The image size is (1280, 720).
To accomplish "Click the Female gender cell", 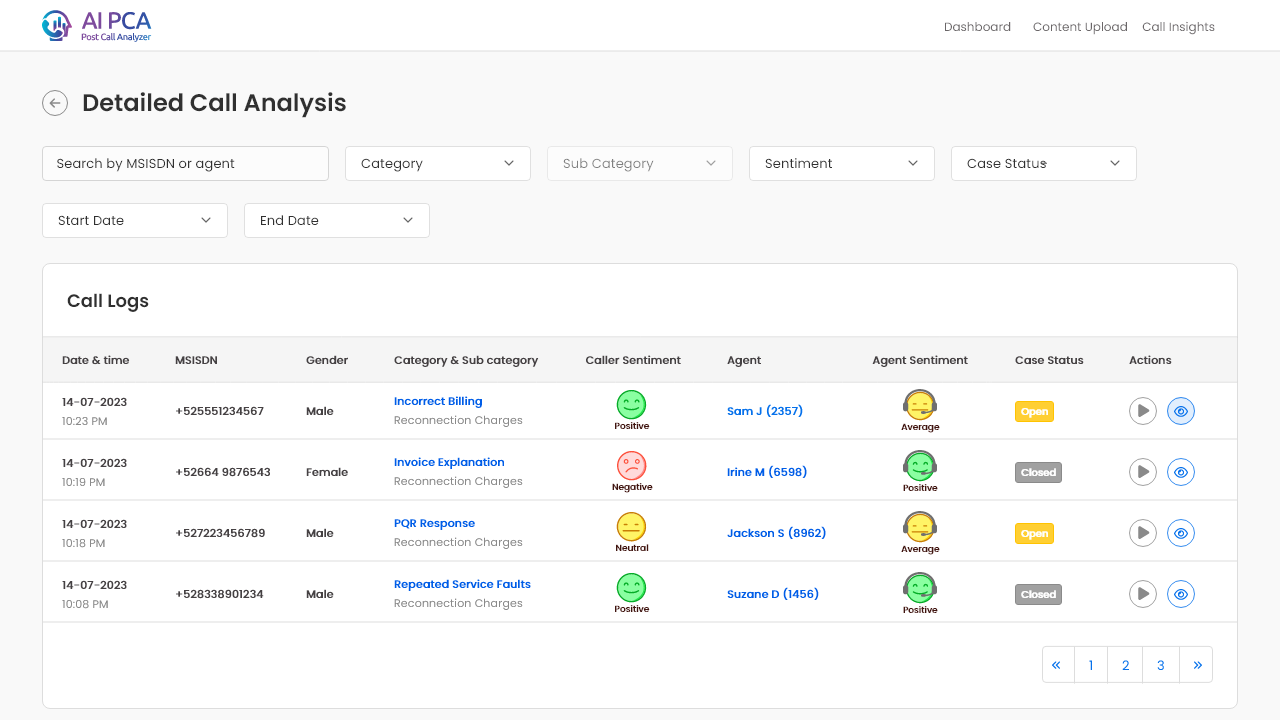I will pos(327,472).
